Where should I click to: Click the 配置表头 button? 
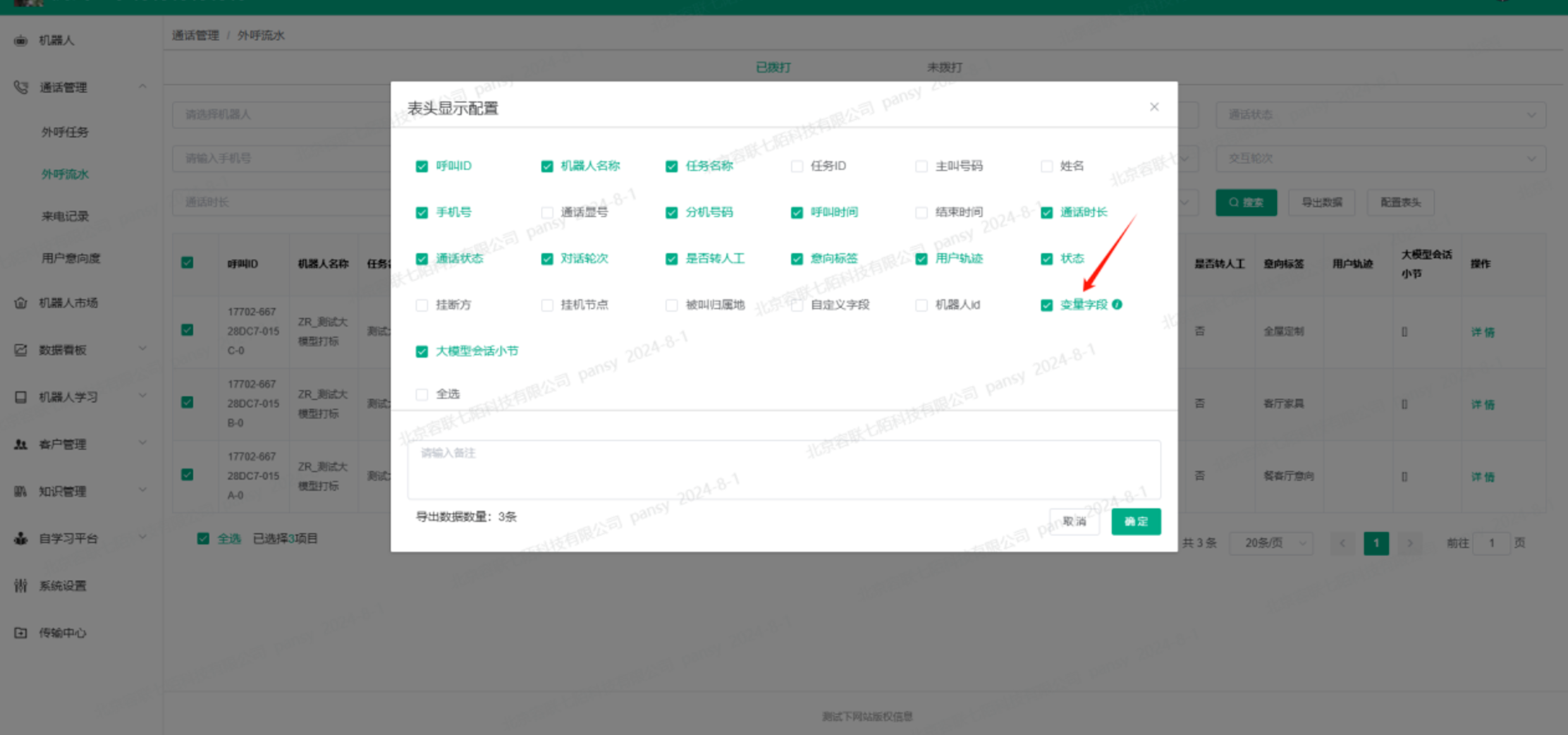[x=1400, y=202]
